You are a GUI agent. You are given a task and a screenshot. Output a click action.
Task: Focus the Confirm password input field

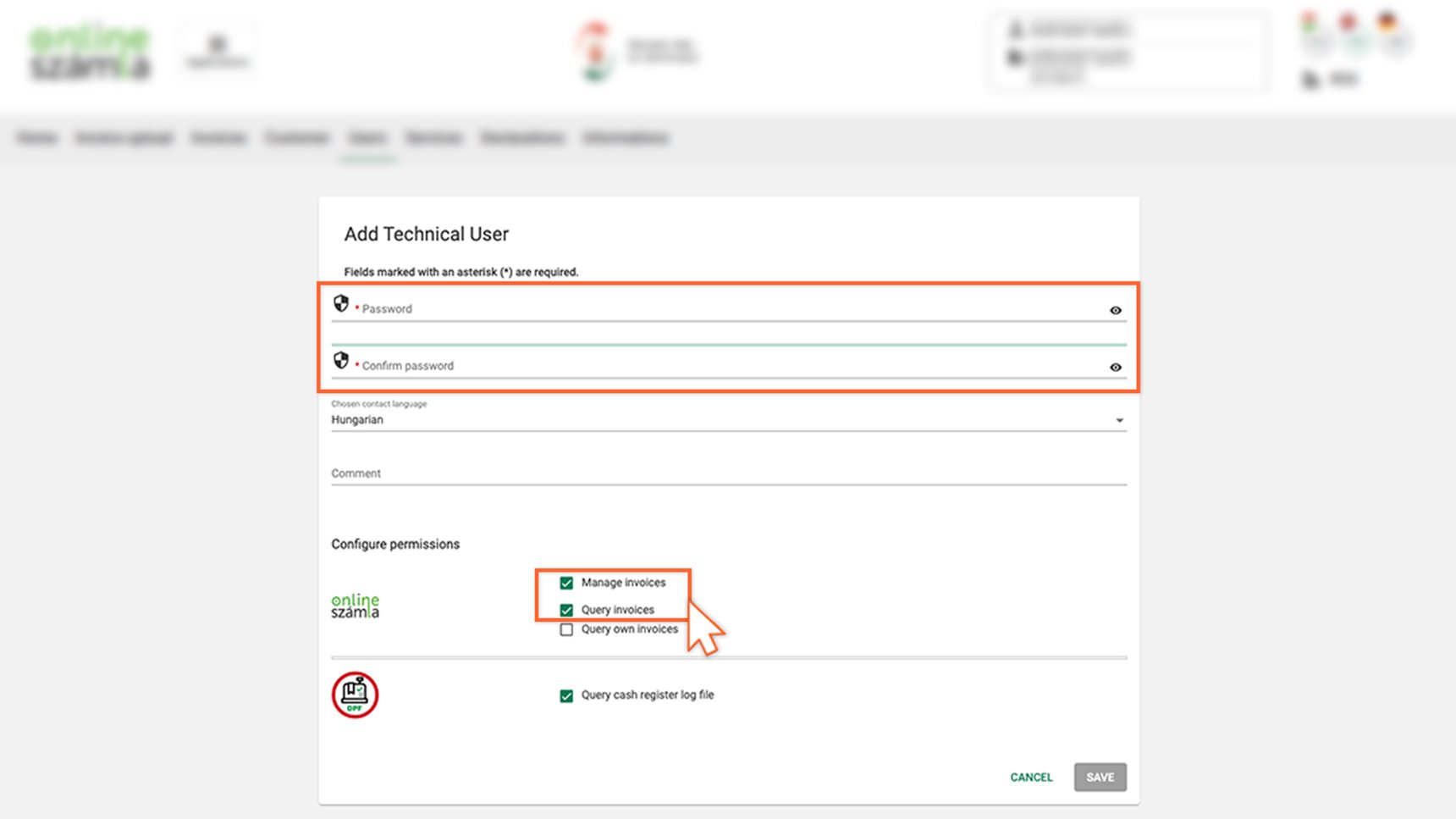click(729, 365)
